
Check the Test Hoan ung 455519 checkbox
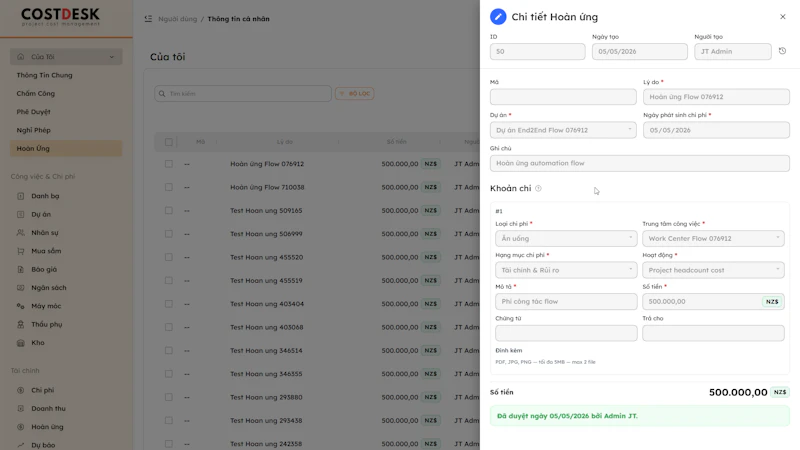coord(168,281)
